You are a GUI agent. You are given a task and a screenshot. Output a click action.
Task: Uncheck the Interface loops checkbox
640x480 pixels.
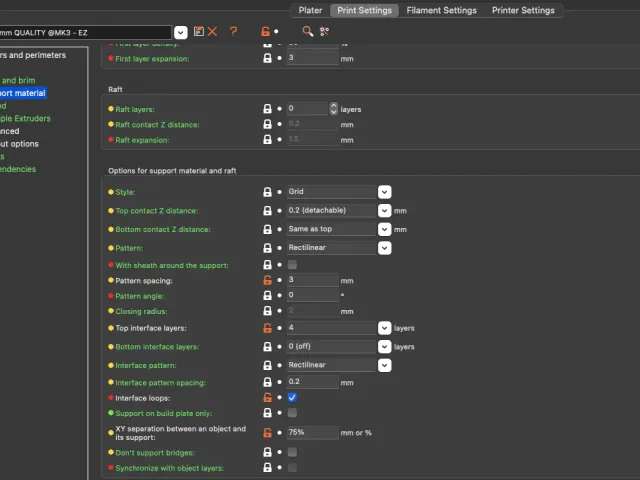292,398
